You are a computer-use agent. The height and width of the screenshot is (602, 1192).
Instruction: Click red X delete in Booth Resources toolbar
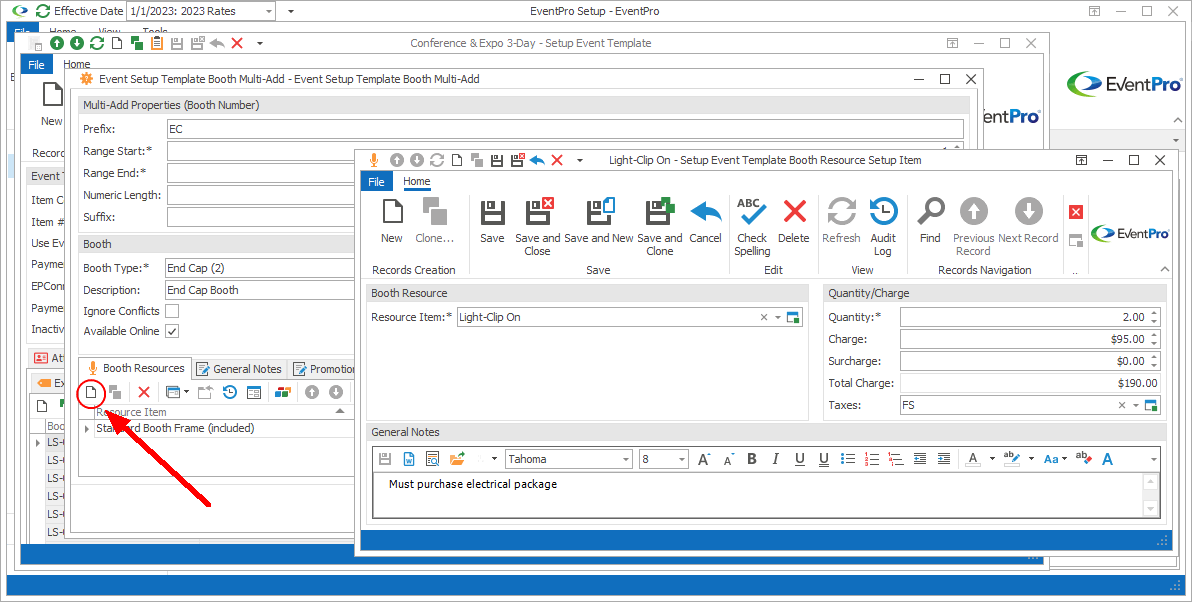(x=144, y=392)
